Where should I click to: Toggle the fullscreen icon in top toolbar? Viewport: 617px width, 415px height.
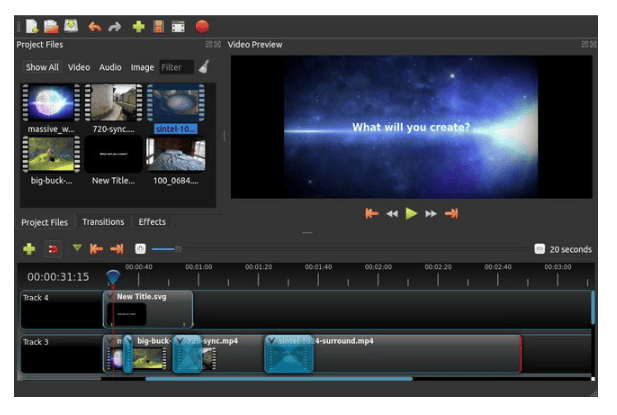(x=178, y=27)
